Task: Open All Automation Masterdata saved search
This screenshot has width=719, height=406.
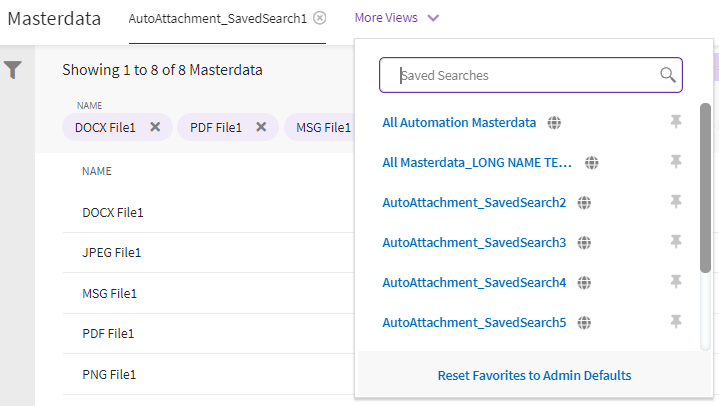Action: tap(459, 123)
